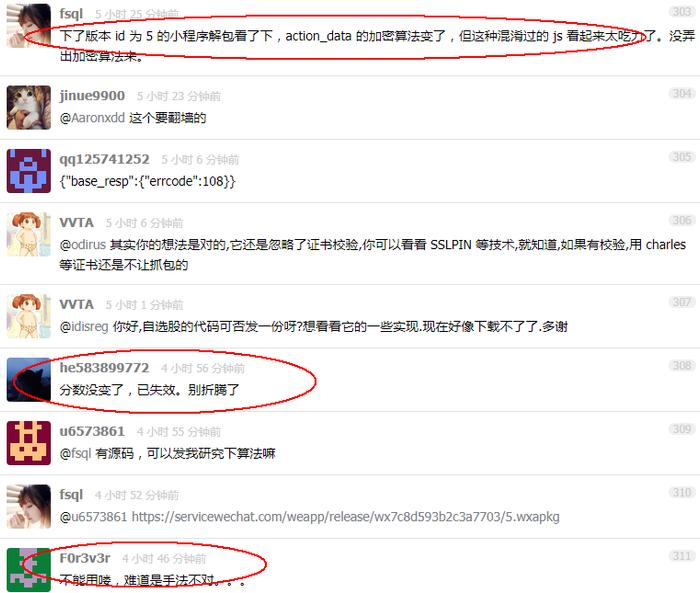Image resolution: width=700 pixels, height=593 pixels.
Task: Open the jinue9900 cat avatar
Action: click(29, 107)
